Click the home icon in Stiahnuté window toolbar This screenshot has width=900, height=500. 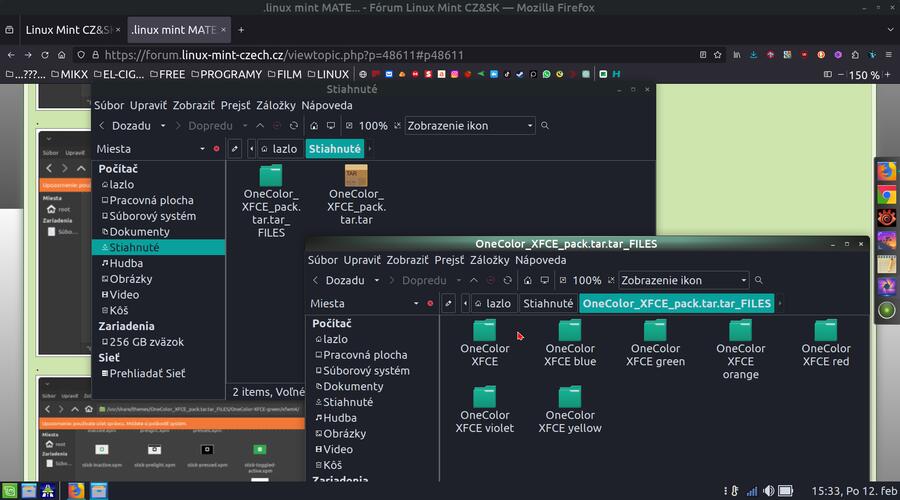click(314, 126)
